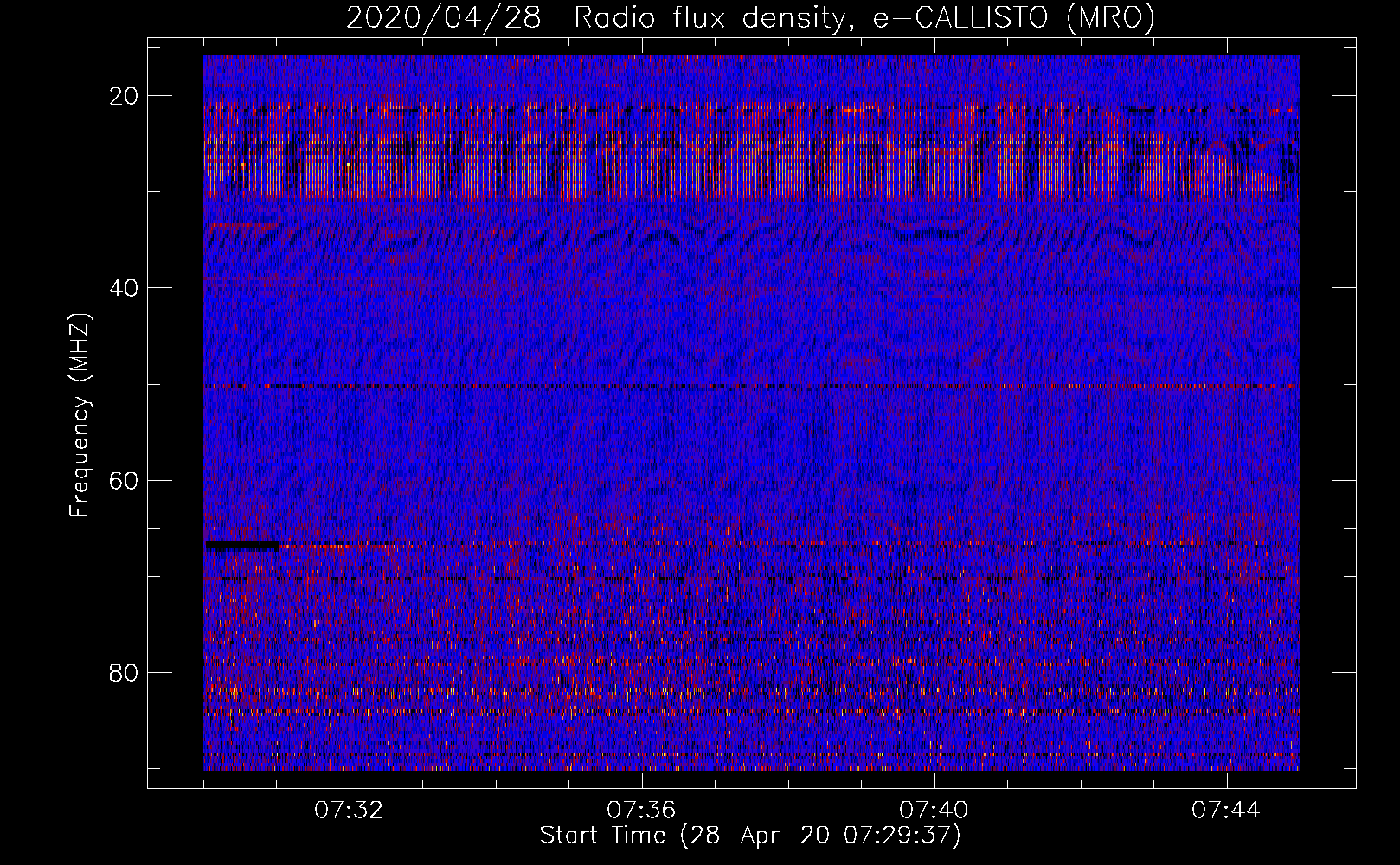Click the '40' frequency tick label
Image resolution: width=1400 pixels, height=865 pixels.
click(x=125, y=288)
